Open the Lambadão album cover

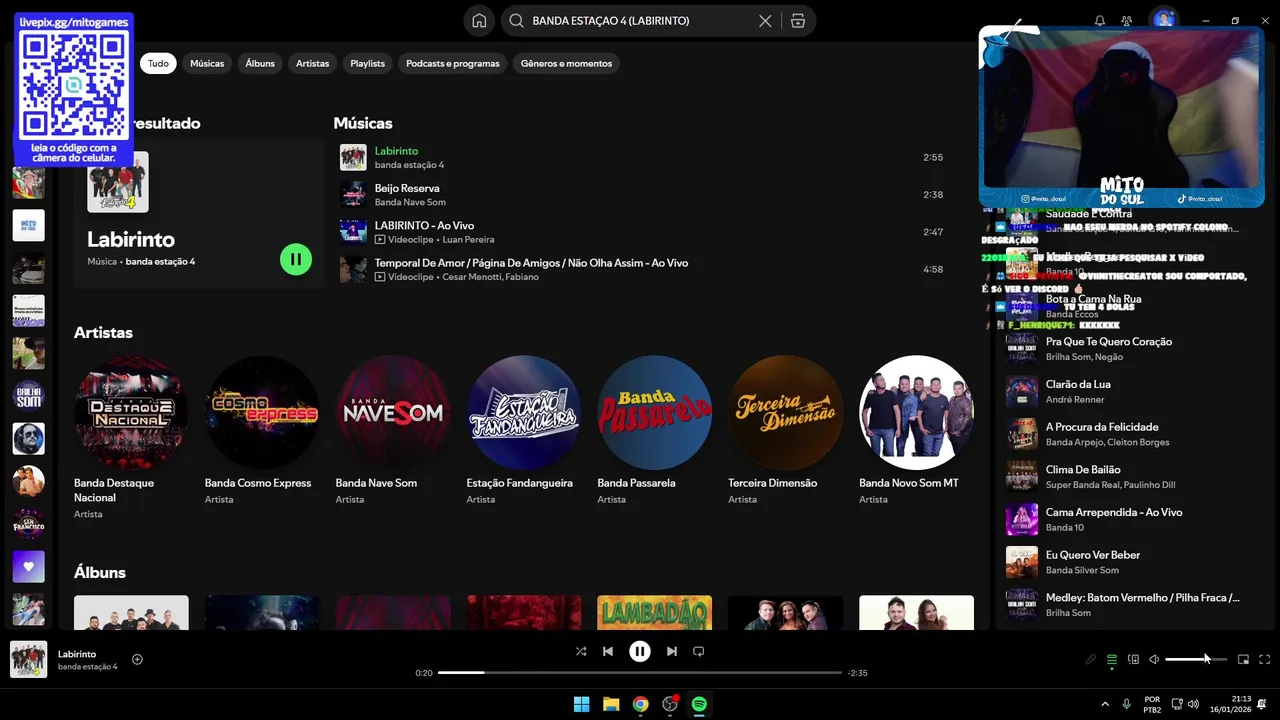(x=655, y=613)
